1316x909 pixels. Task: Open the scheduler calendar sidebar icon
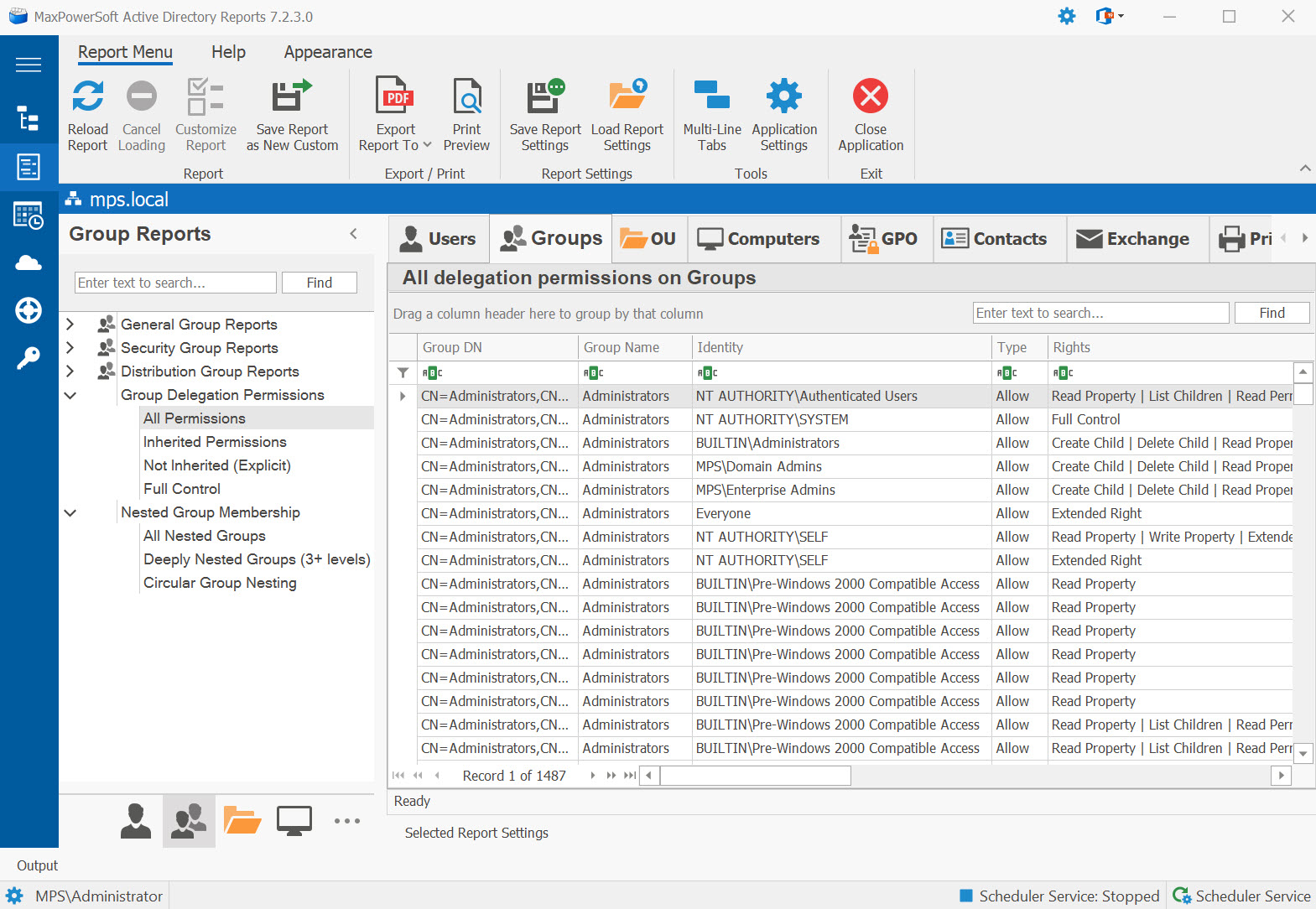click(x=29, y=216)
